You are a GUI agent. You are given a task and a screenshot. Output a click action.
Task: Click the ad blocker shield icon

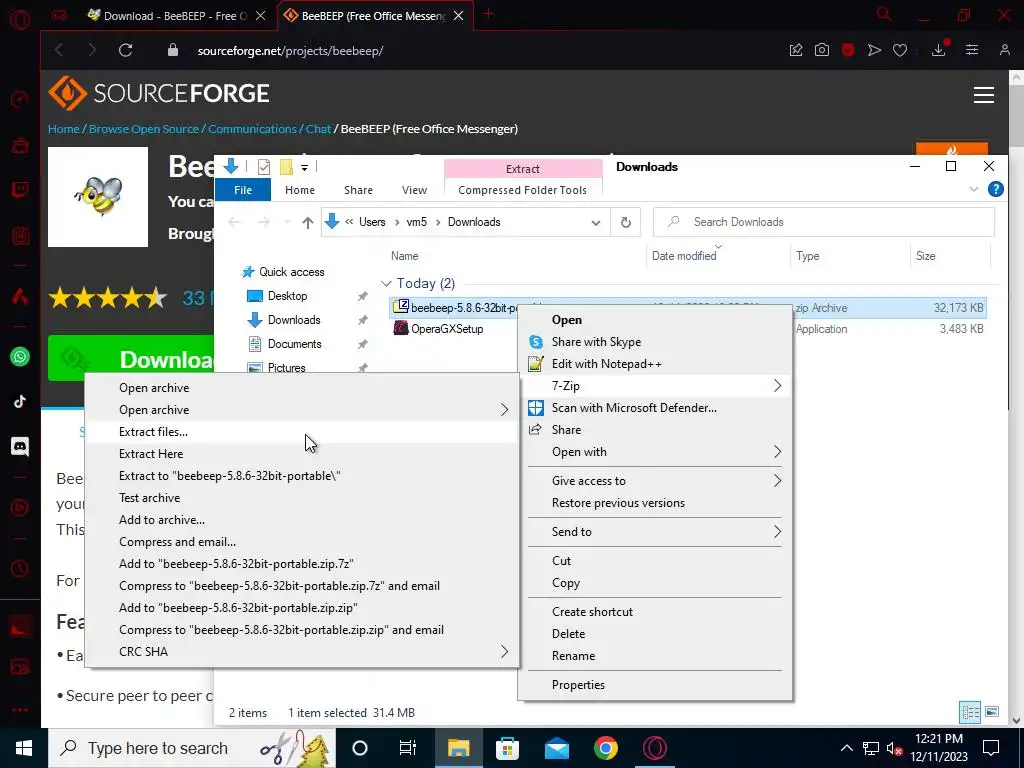coord(848,50)
